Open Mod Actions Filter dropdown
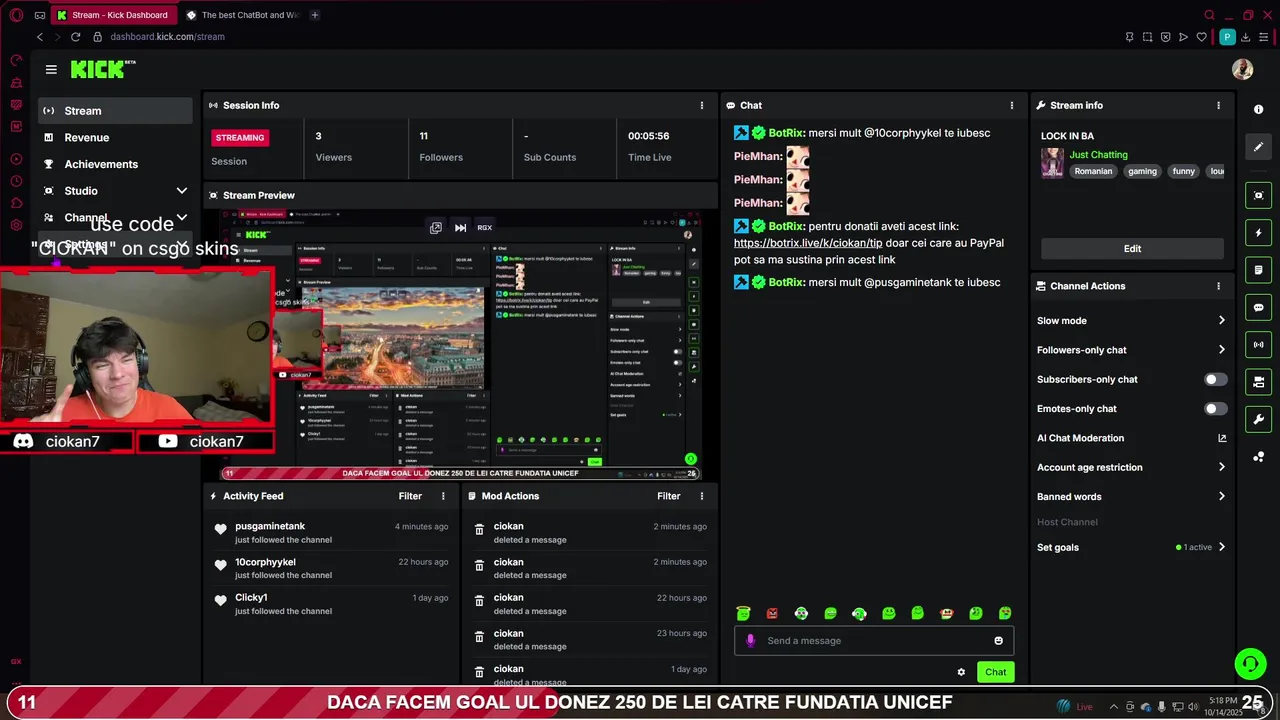The height and width of the screenshot is (720, 1280). 669,496
